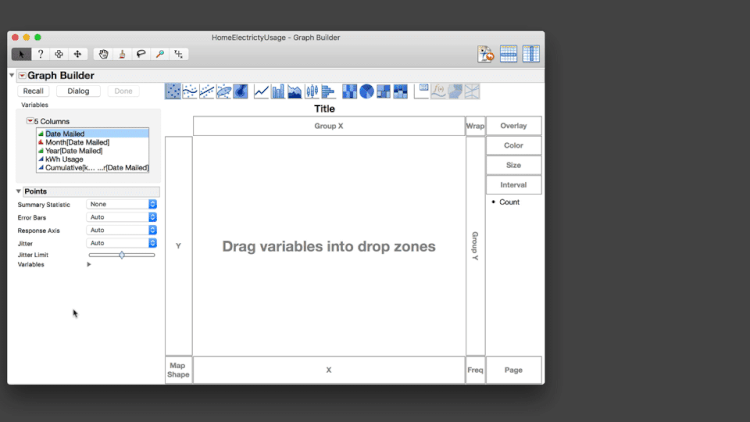Select the Bar chart element

coord(278,91)
